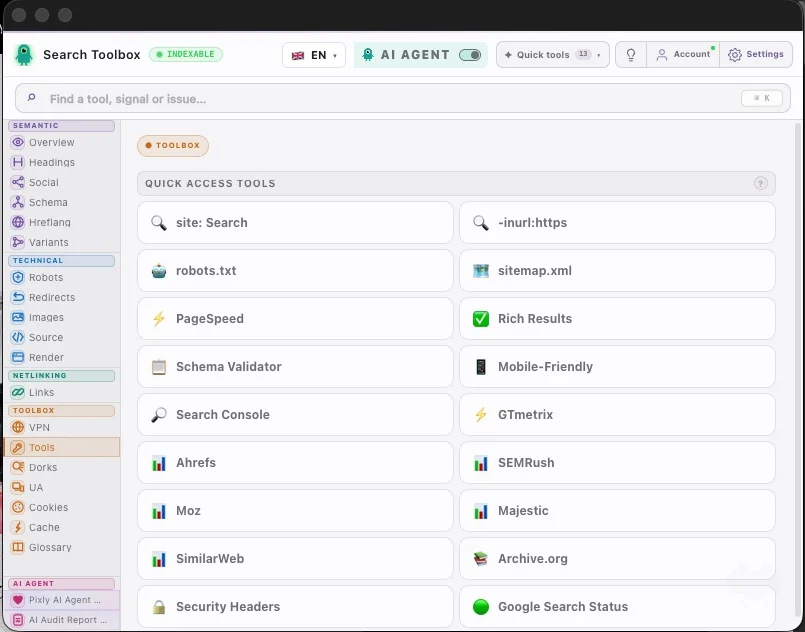The height and width of the screenshot is (632, 805).
Task: Open the Rich Results tool
Action: pyautogui.click(x=617, y=318)
